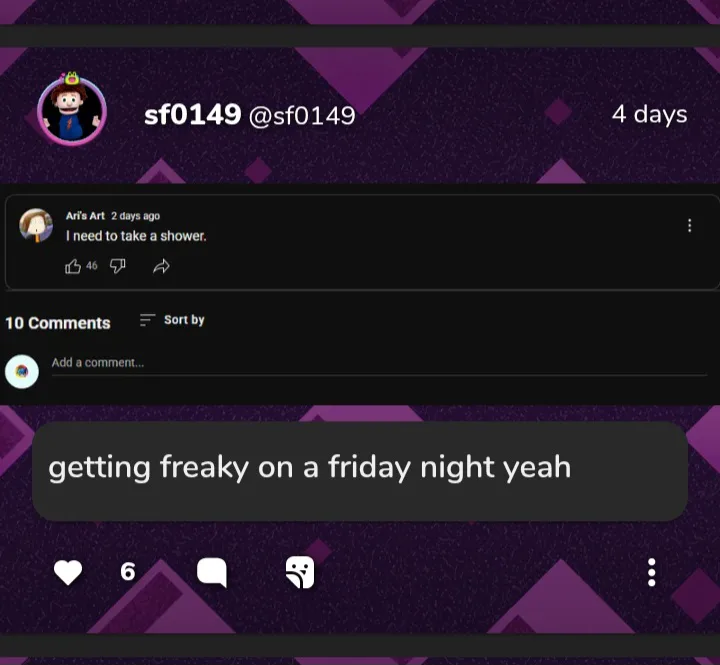Screen dimensions: 720x665
Task: Focus the Add a comment field
Action: [x=379, y=364]
